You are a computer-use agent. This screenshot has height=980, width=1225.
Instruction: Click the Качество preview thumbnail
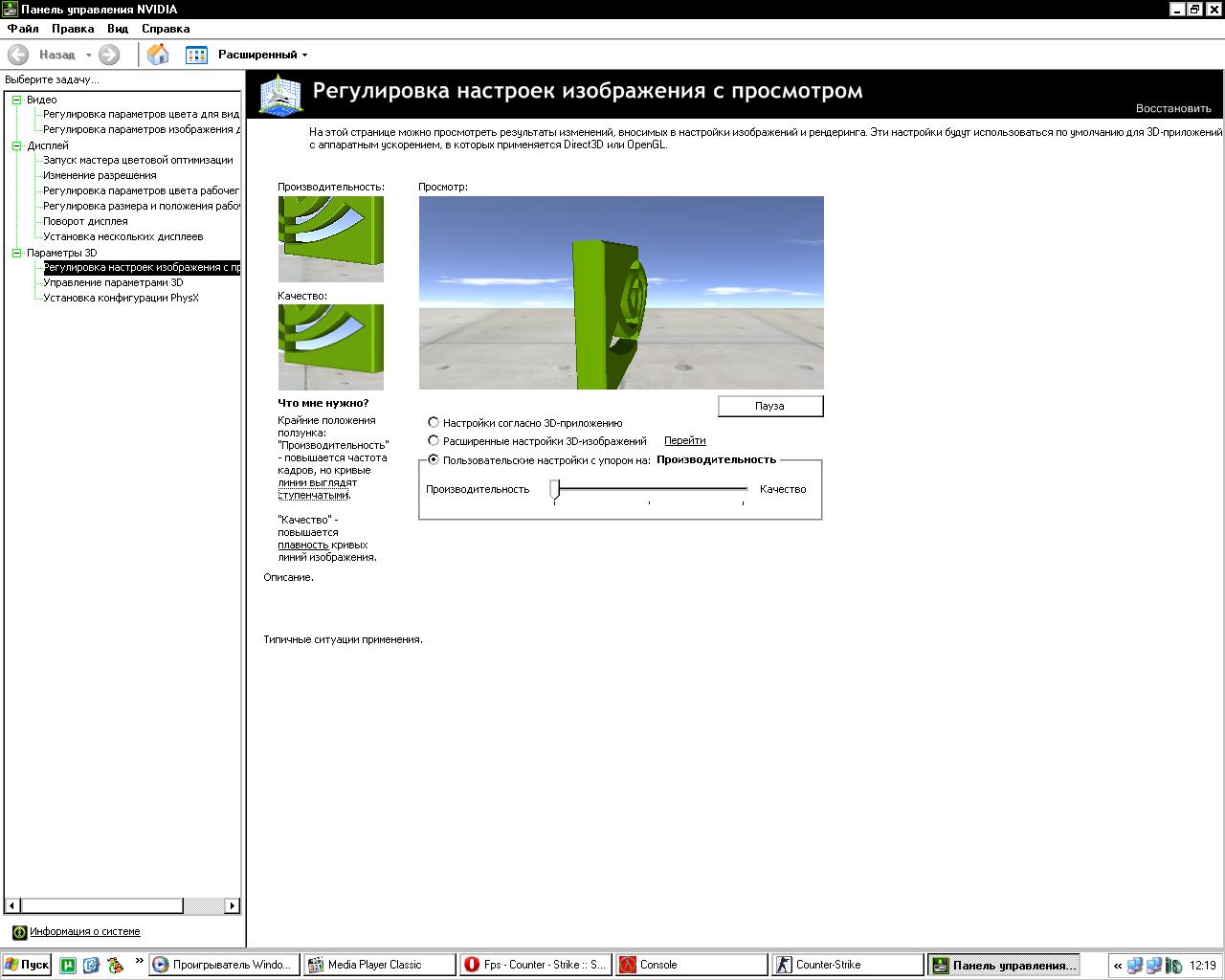331,347
